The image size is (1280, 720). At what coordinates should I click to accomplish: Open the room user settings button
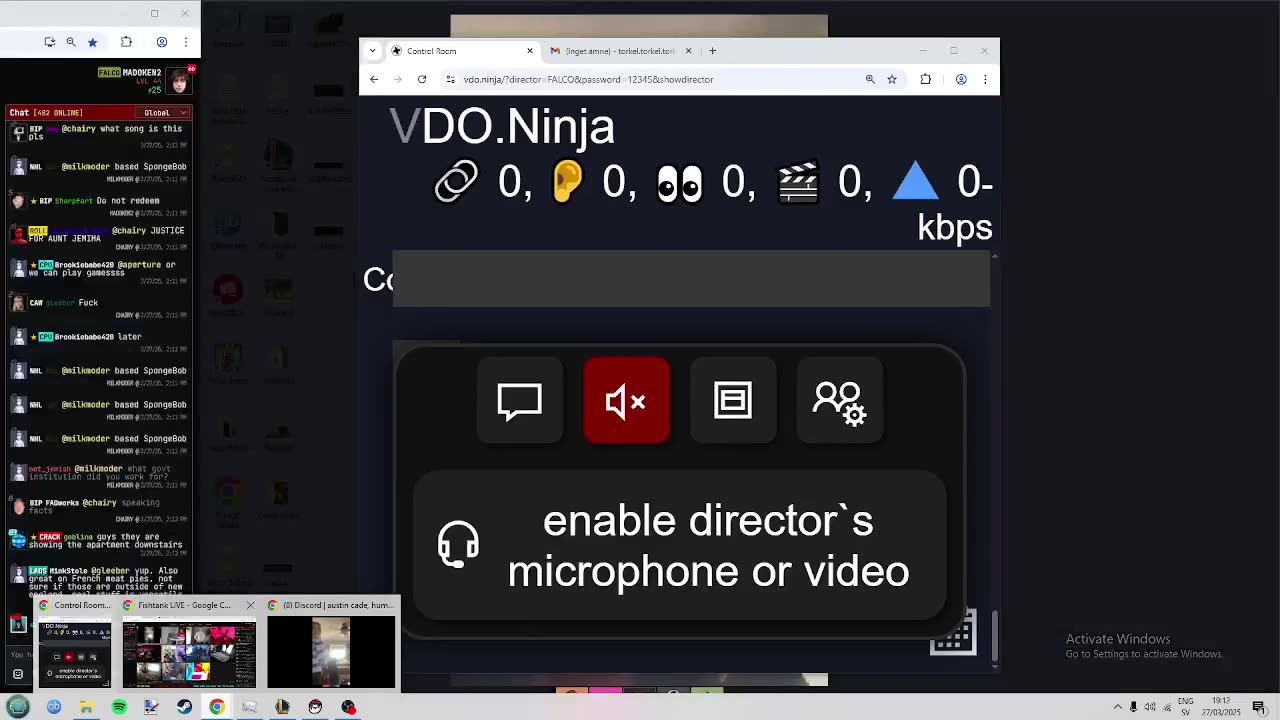click(x=840, y=400)
